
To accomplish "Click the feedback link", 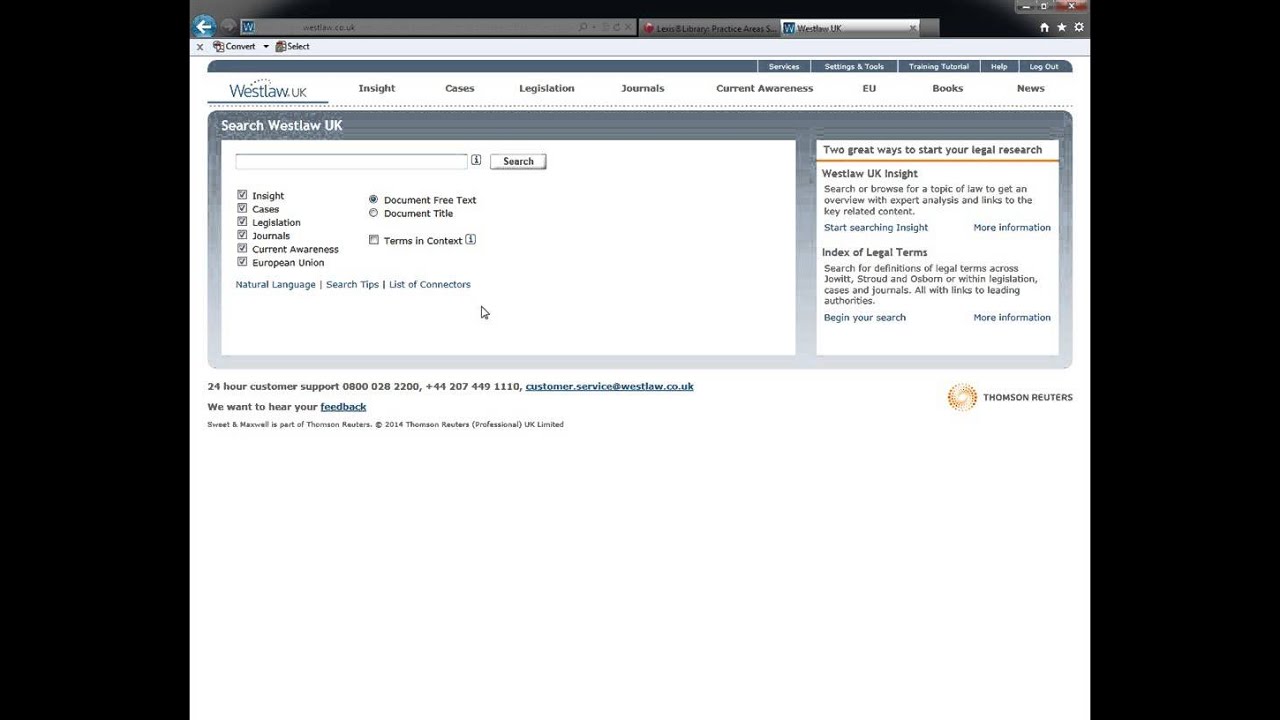I will [x=343, y=407].
